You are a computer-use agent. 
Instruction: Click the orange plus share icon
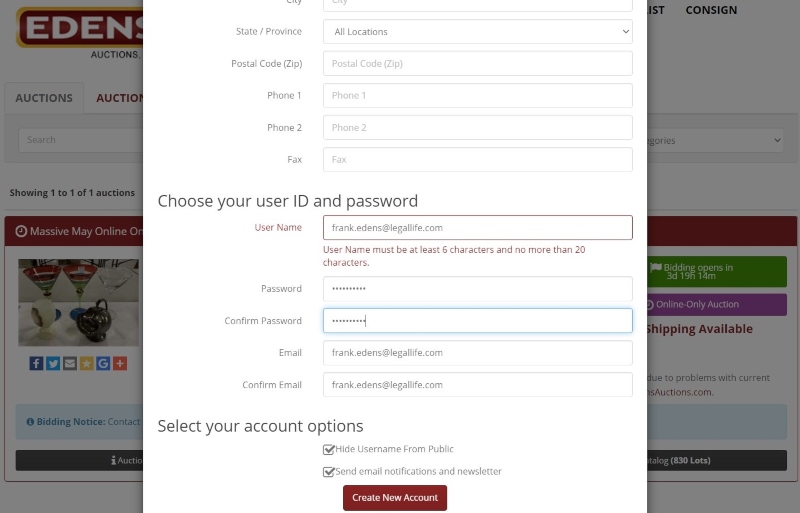tap(120, 363)
